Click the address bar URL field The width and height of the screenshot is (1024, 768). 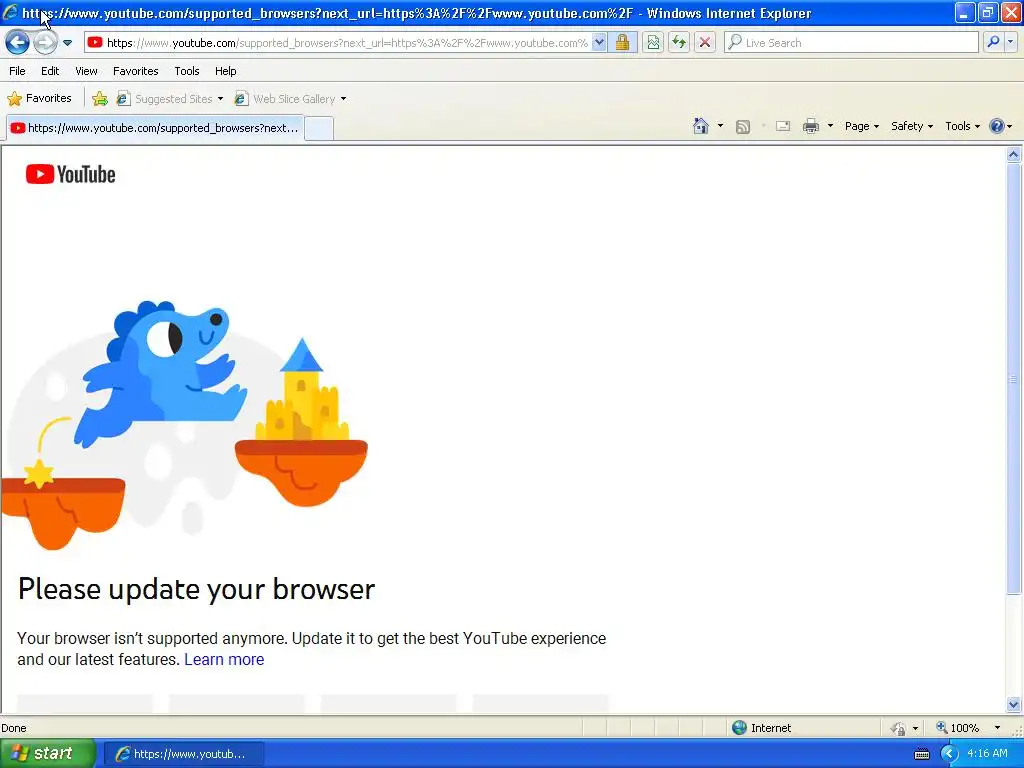point(346,43)
